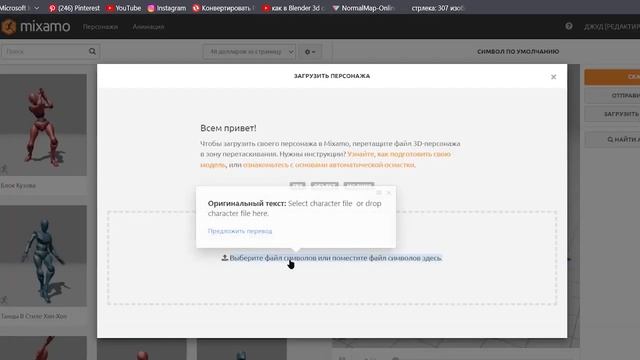Click 'Оригинальный текст:' label in popup

click(247, 203)
